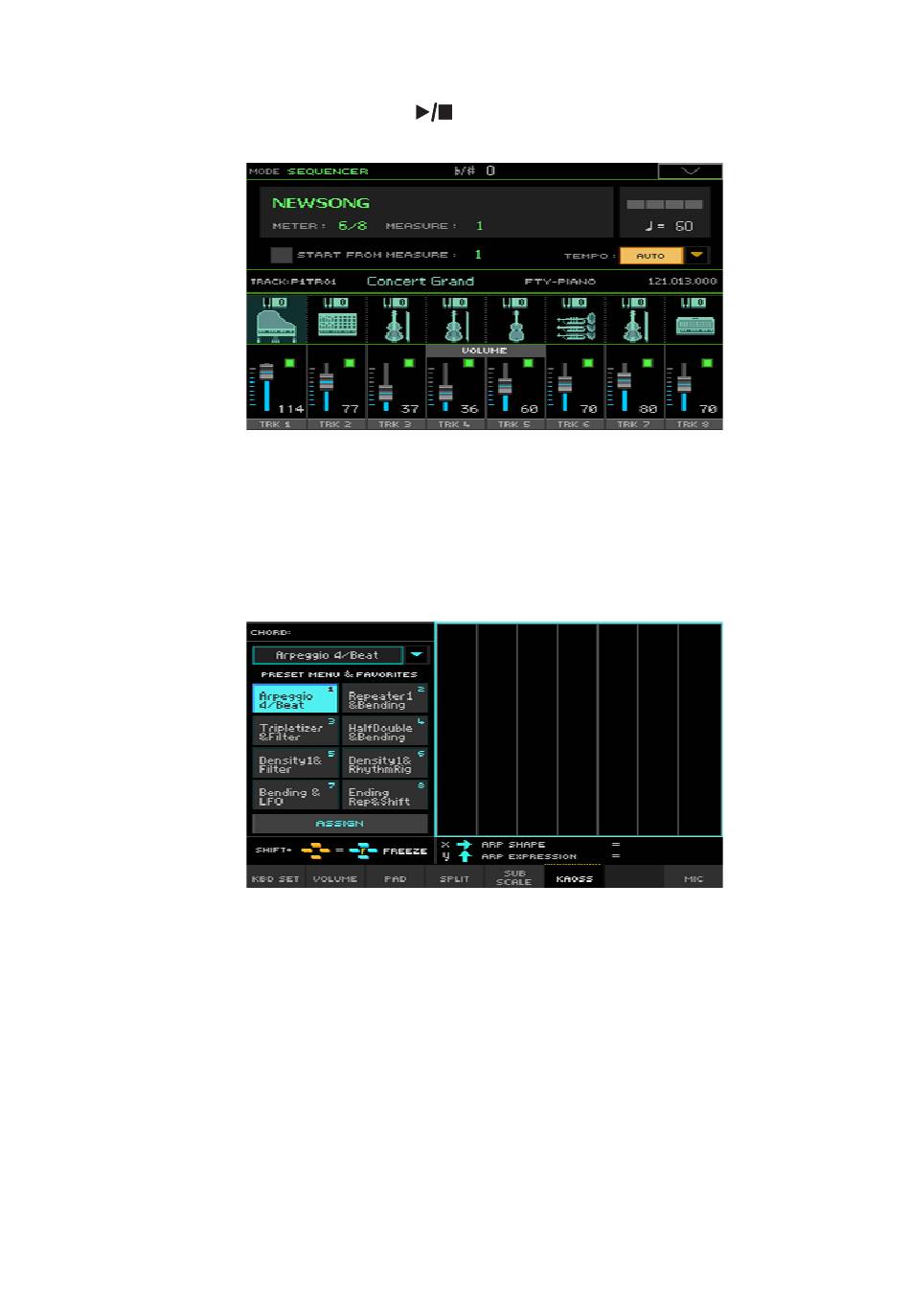Viewport: 910px width, 1316px height.
Task: Toggle the Track 4 play/mute status indicator
Action: click(468, 363)
